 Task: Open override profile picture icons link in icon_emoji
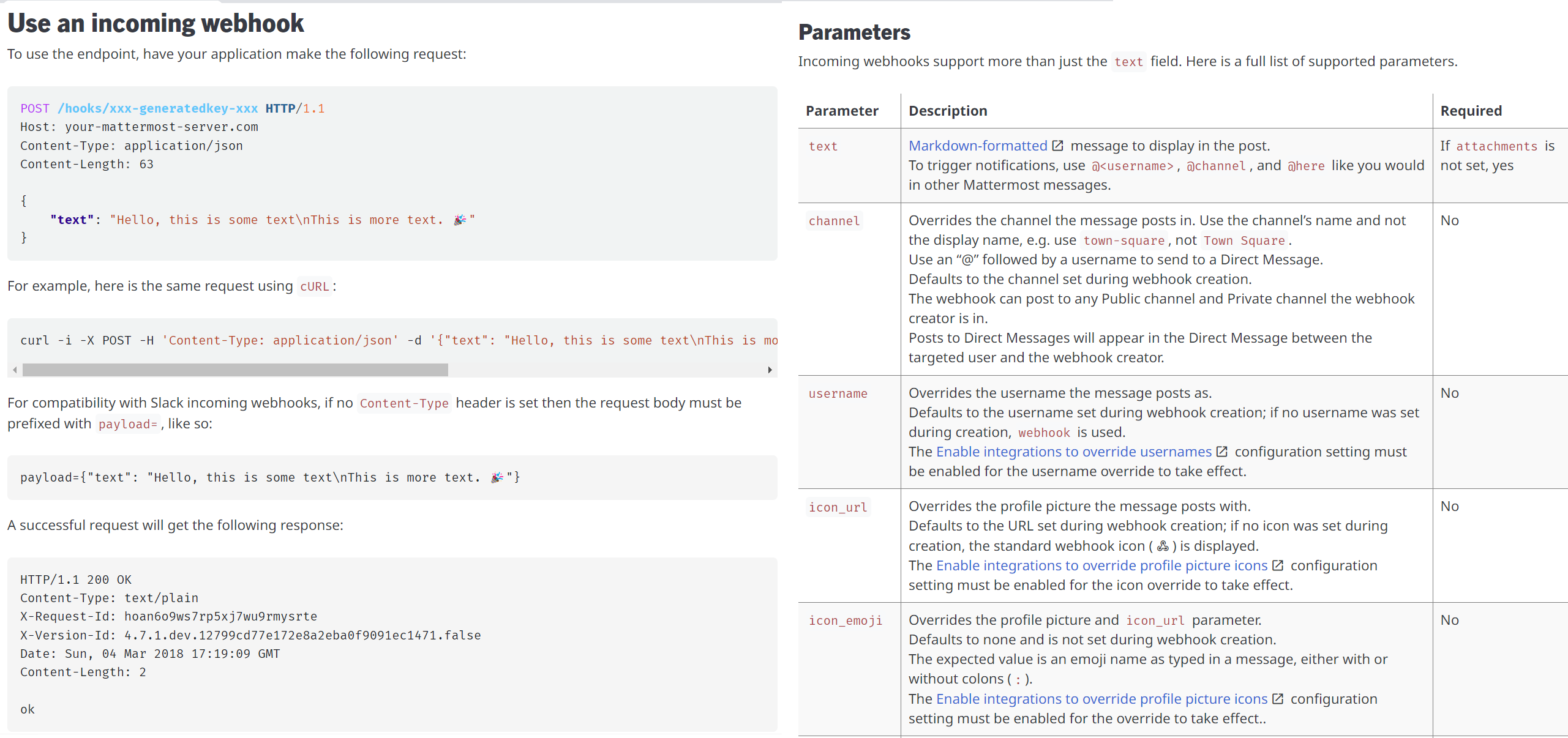pos(1101,699)
